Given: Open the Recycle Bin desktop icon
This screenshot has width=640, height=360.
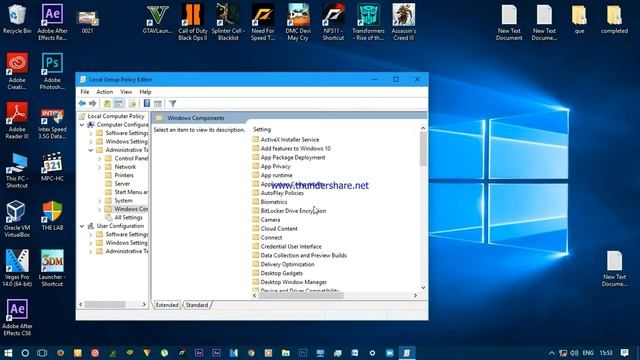Looking at the screenshot, I should pos(17,19).
